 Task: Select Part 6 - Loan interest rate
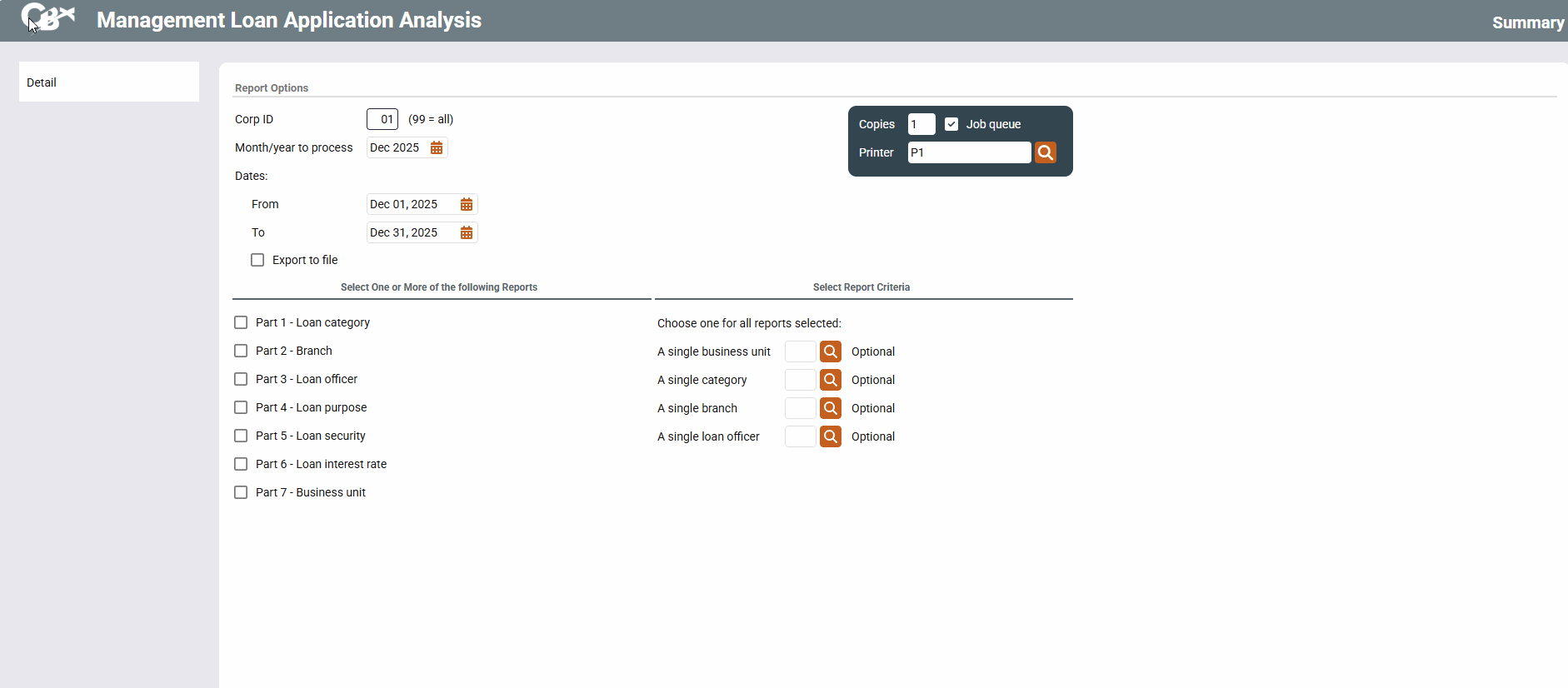pyautogui.click(x=241, y=464)
